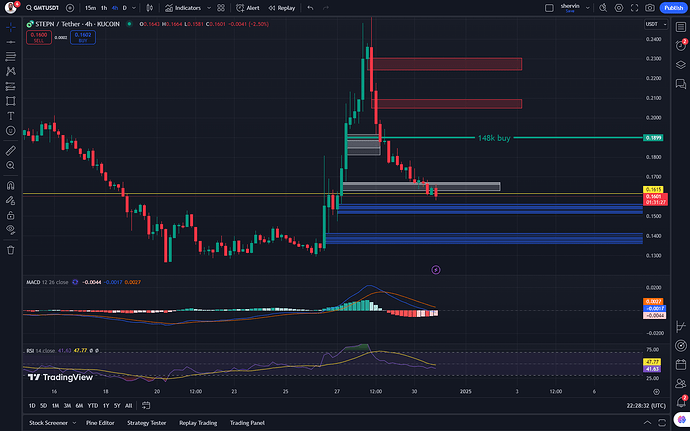Take a chart snapshot with camera icon
Viewport: 690px width, 431px height.
tap(649, 7)
